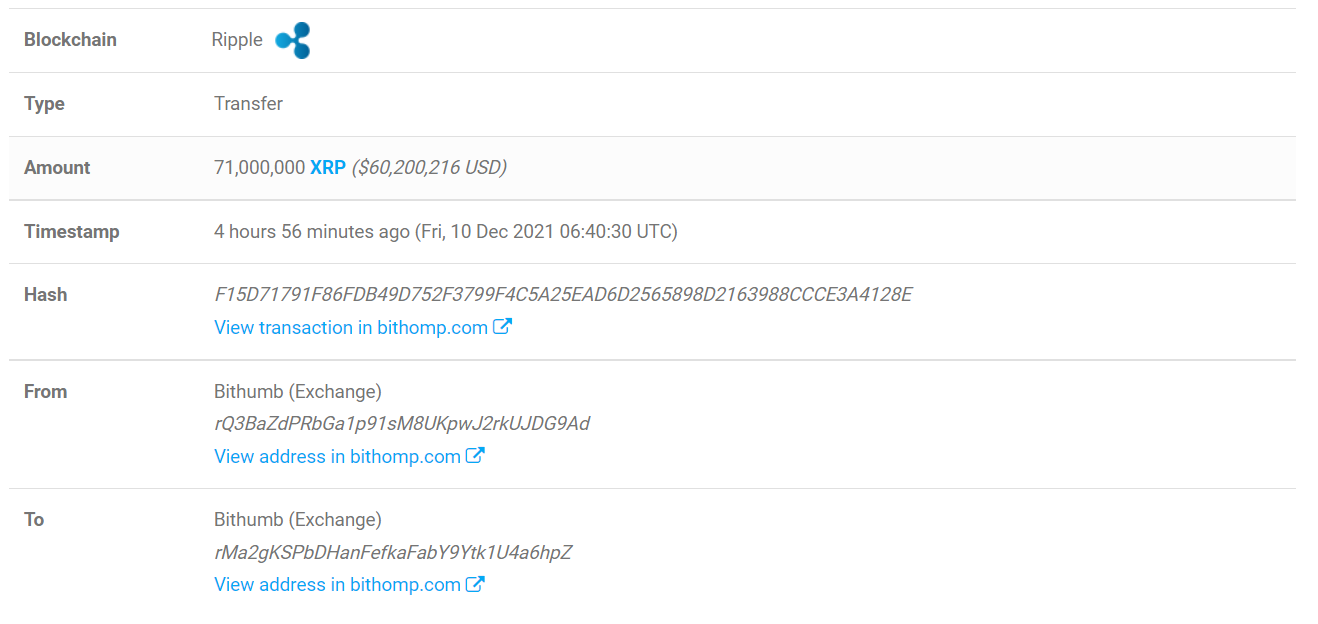Click the Ripple logo icon
Image resolution: width=1318 pixels, height=624 pixels.
click(x=293, y=40)
